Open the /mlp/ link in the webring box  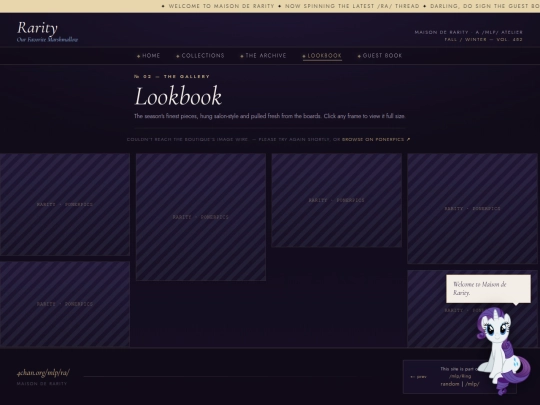472,384
